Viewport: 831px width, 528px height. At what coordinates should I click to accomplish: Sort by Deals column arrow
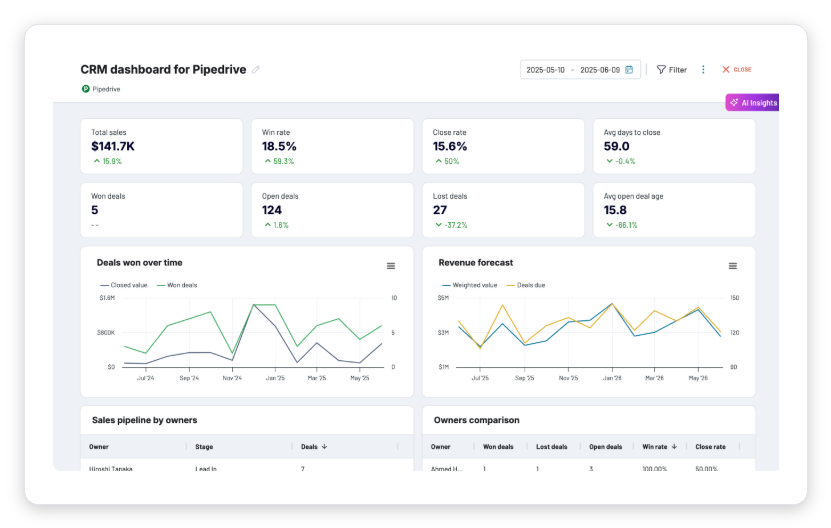tap(324, 447)
